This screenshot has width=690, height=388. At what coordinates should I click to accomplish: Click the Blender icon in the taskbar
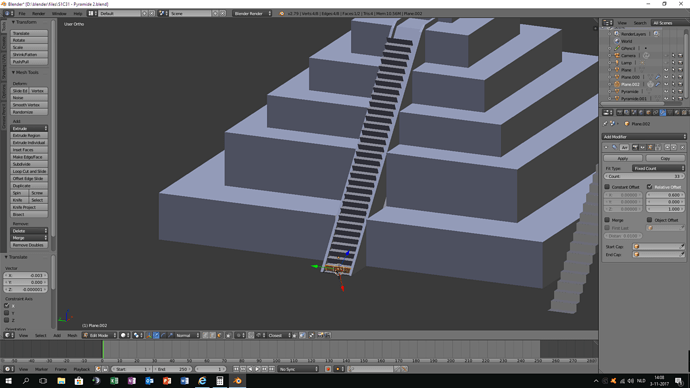pos(237,381)
